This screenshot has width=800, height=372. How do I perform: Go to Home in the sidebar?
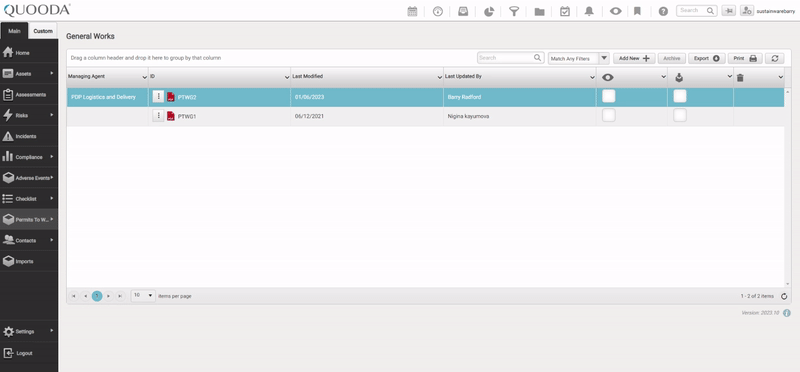pyautogui.click(x=29, y=53)
